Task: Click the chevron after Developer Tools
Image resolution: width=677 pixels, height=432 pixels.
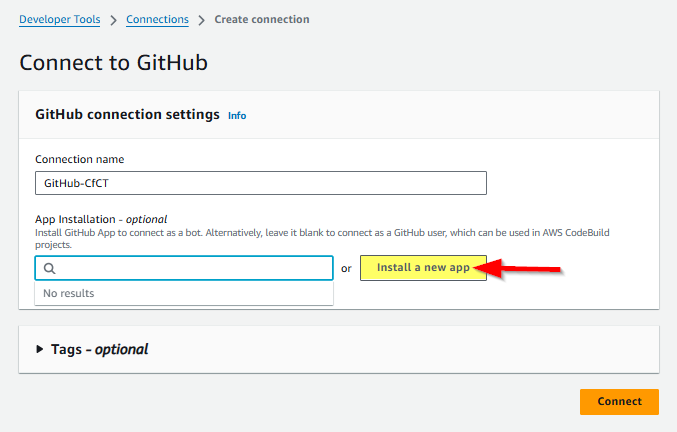Action: point(112,20)
